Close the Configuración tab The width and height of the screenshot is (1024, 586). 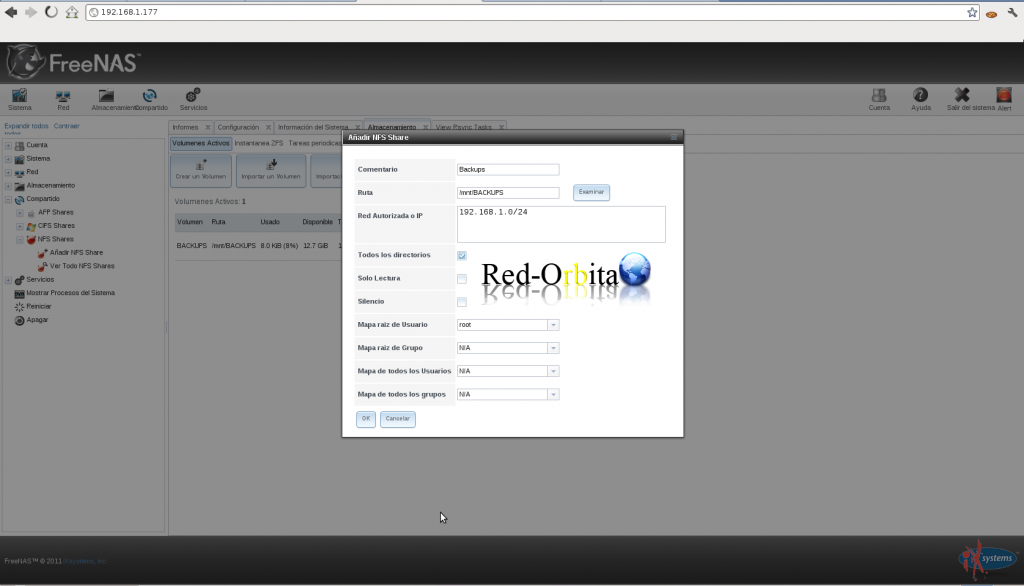tap(268, 127)
